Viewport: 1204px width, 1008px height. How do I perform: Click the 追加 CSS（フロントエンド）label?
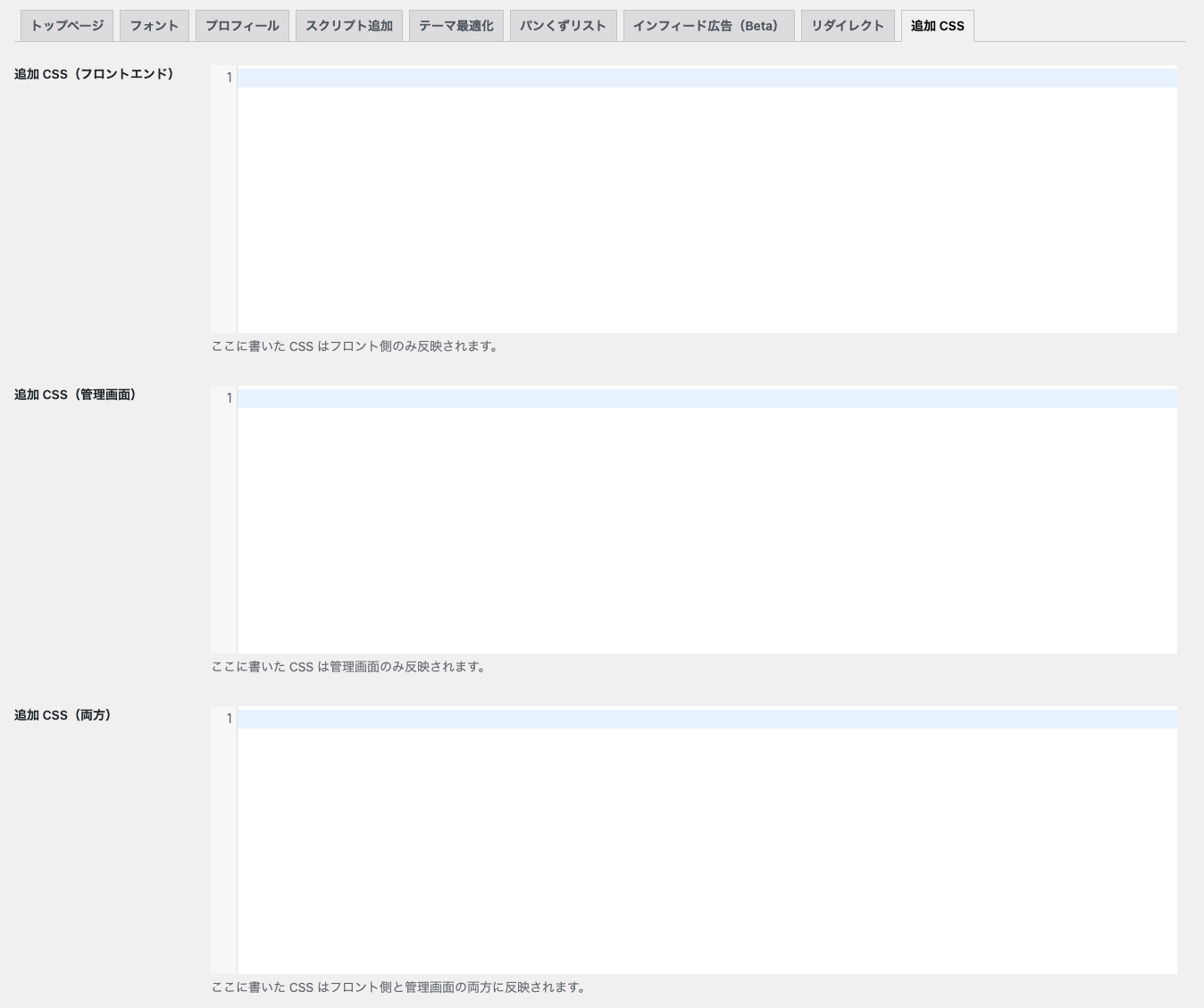point(95,74)
